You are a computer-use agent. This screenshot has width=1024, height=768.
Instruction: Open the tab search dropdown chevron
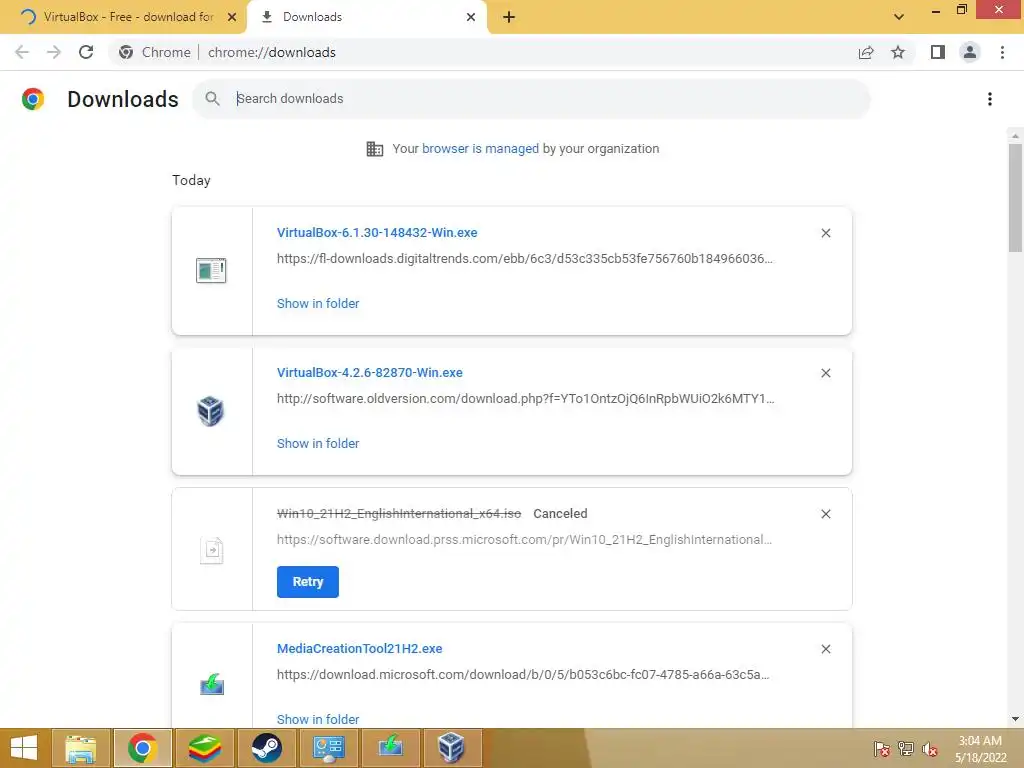899,17
